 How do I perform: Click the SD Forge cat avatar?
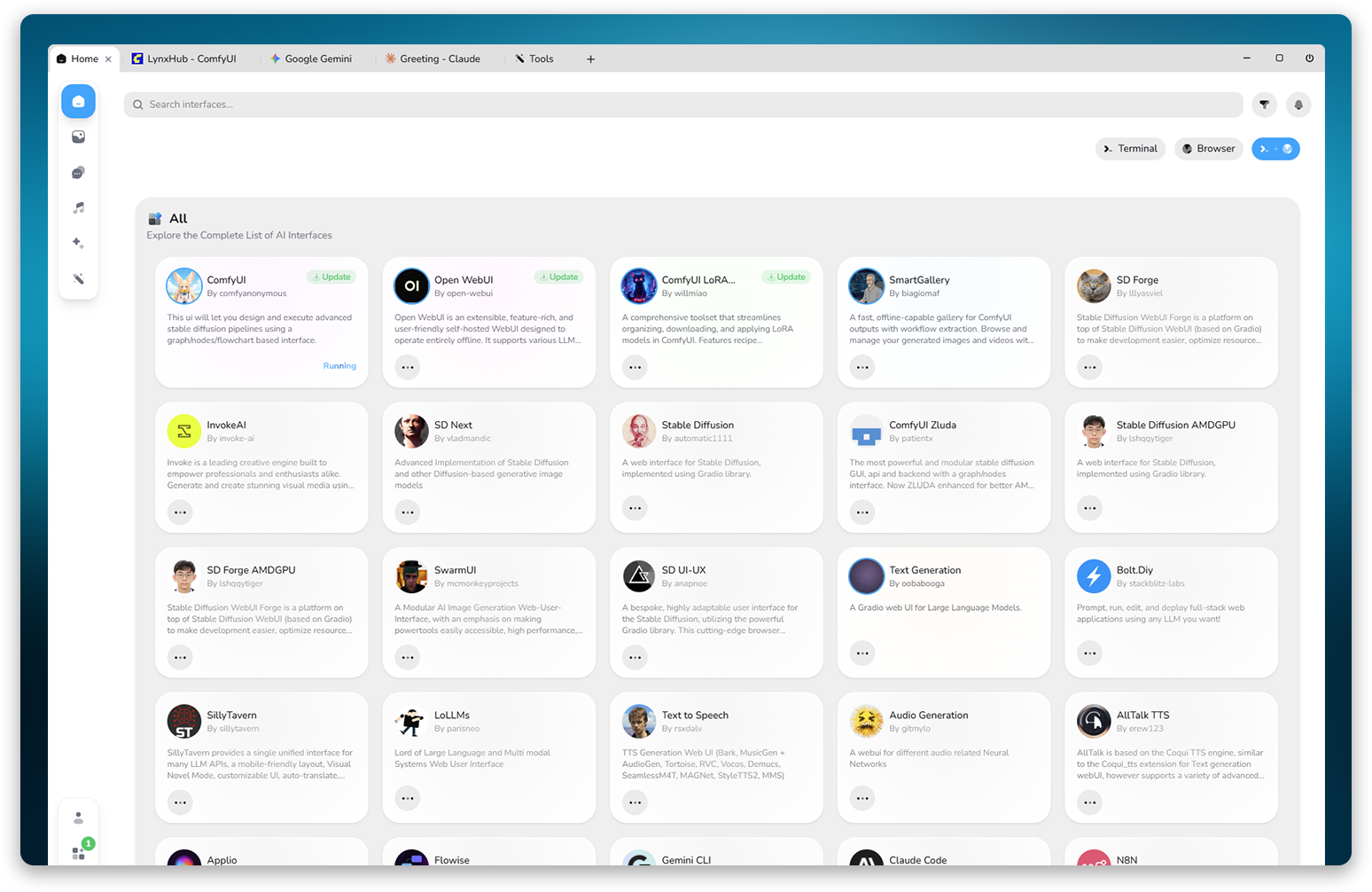pos(1094,286)
